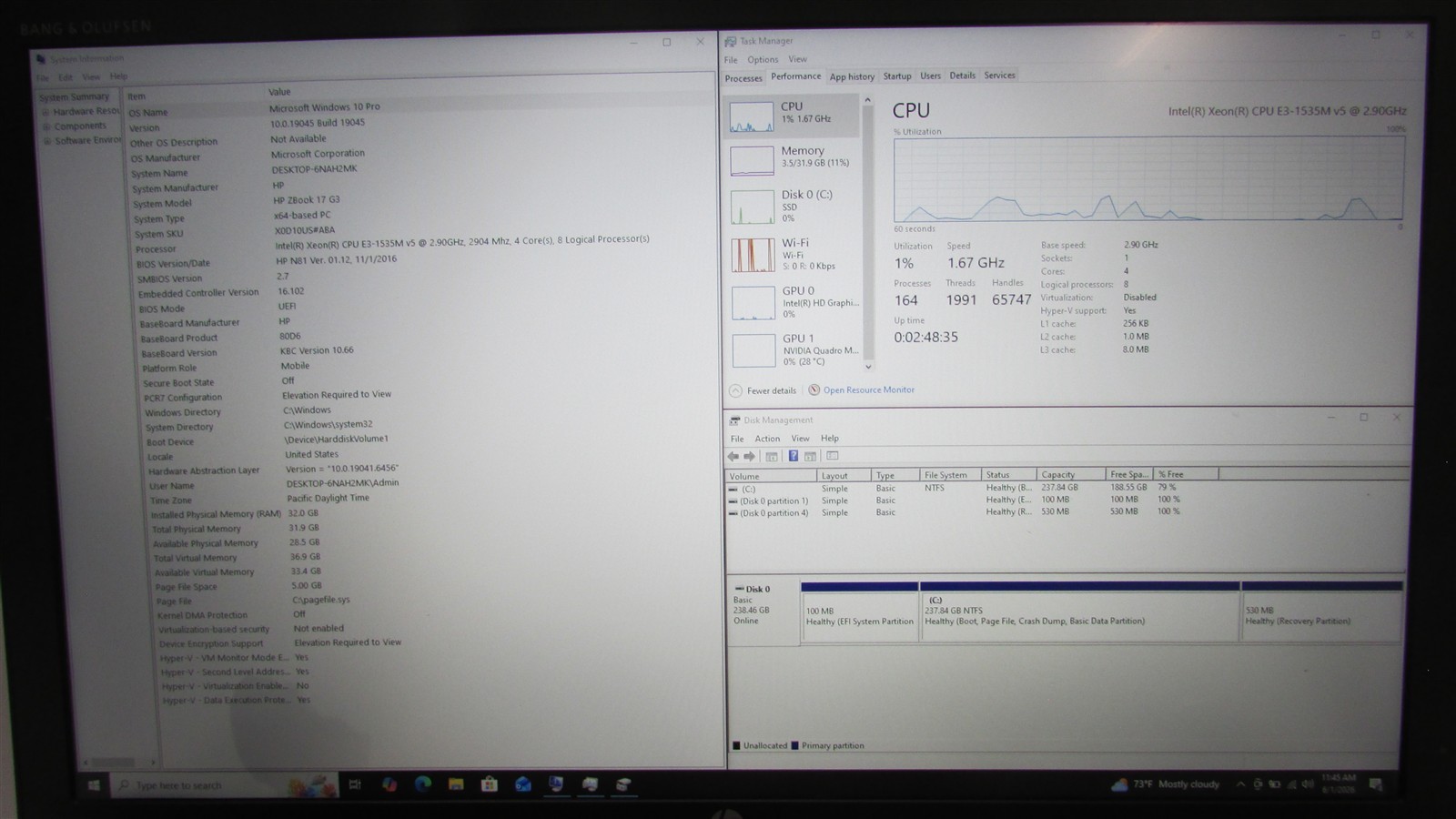This screenshot has width=1456, height=819.
Task: Launch Microsoft Edge from taskbar
Action: pyautogui.click(x=422, y=784)
